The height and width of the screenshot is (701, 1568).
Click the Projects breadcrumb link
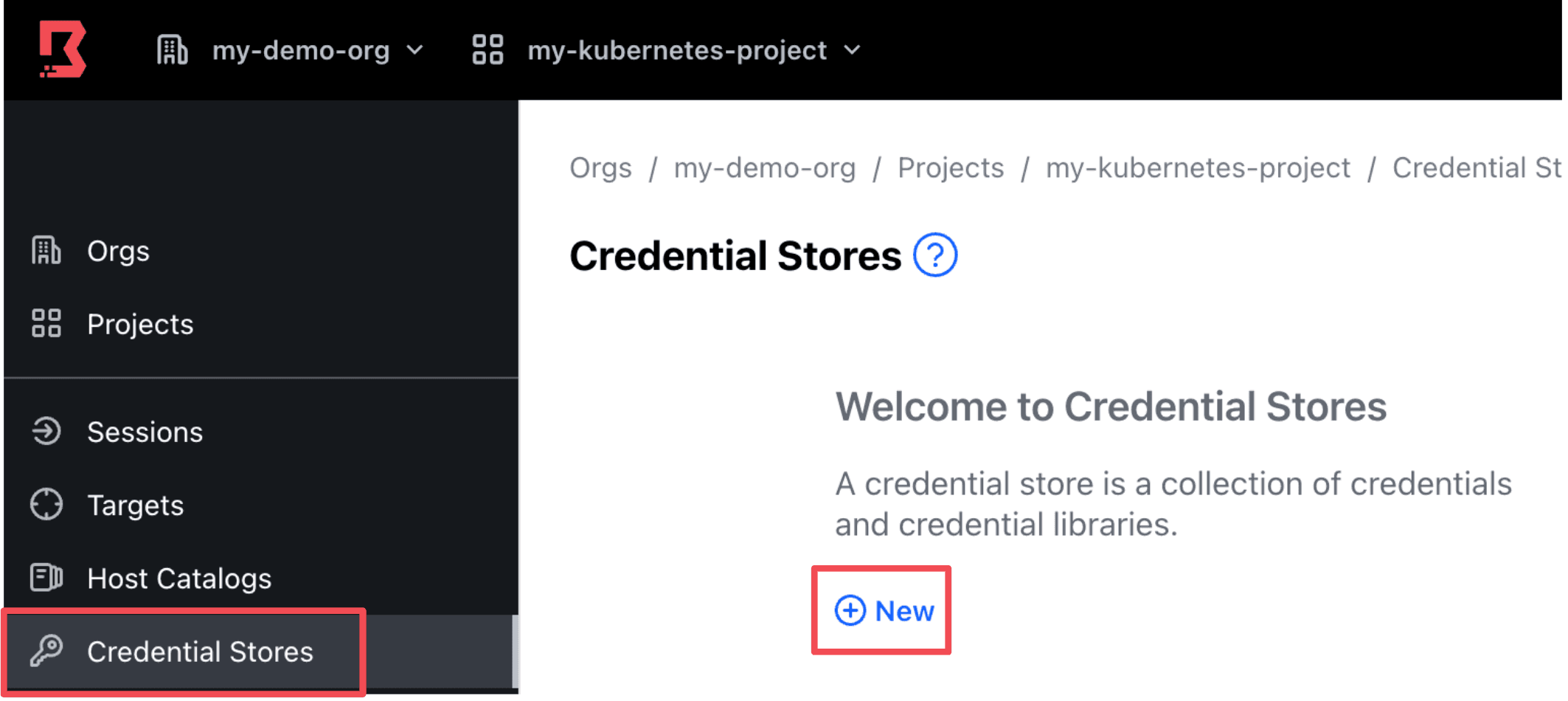[x=951, y=168]
